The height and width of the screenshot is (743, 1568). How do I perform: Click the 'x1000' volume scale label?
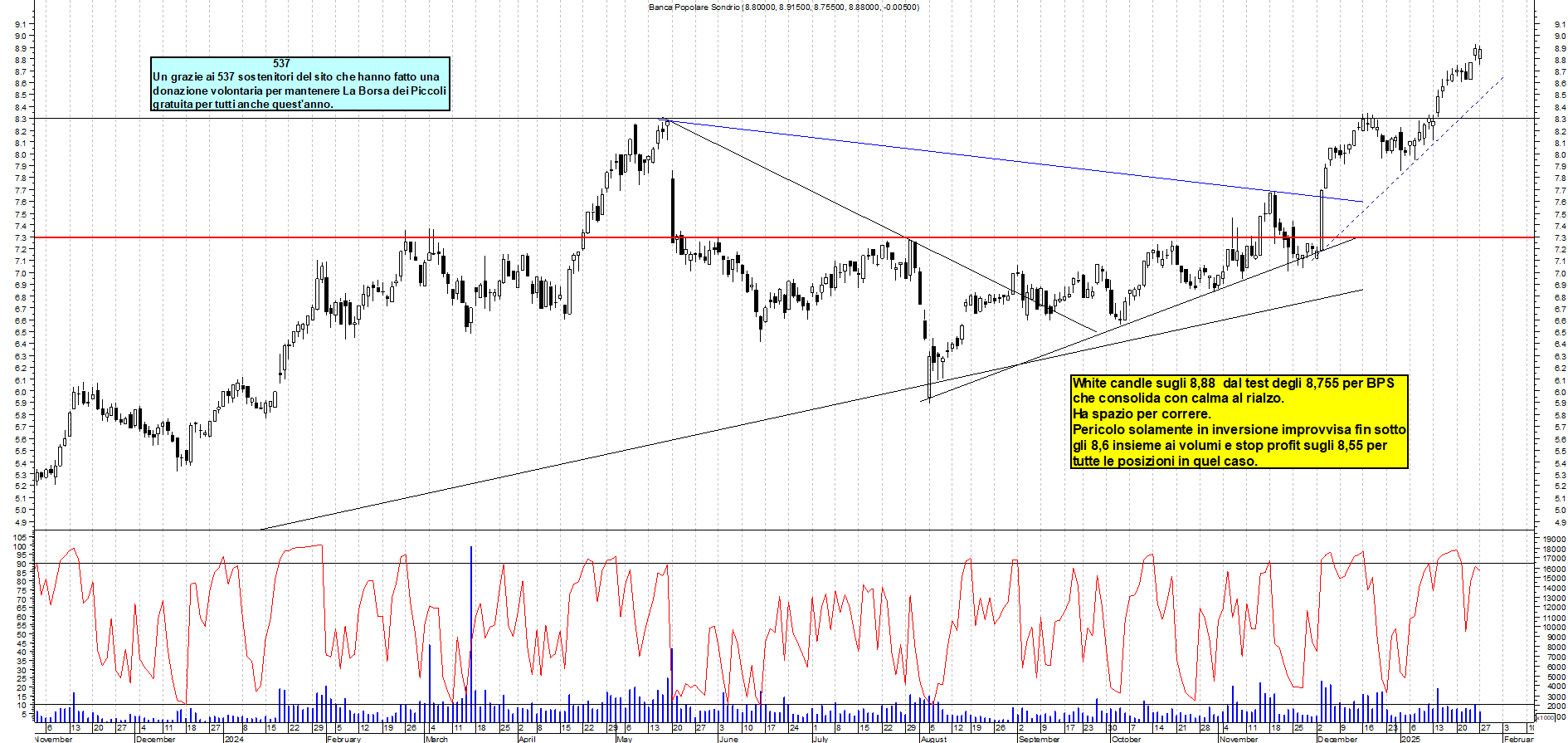[1546, 718]
